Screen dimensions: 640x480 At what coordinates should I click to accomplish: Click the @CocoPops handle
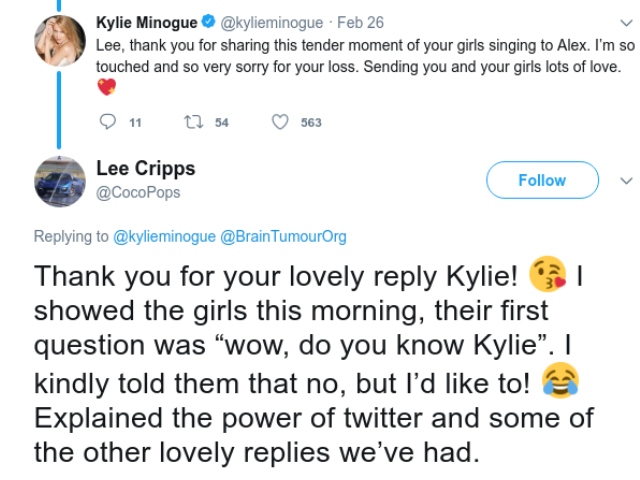138,192
